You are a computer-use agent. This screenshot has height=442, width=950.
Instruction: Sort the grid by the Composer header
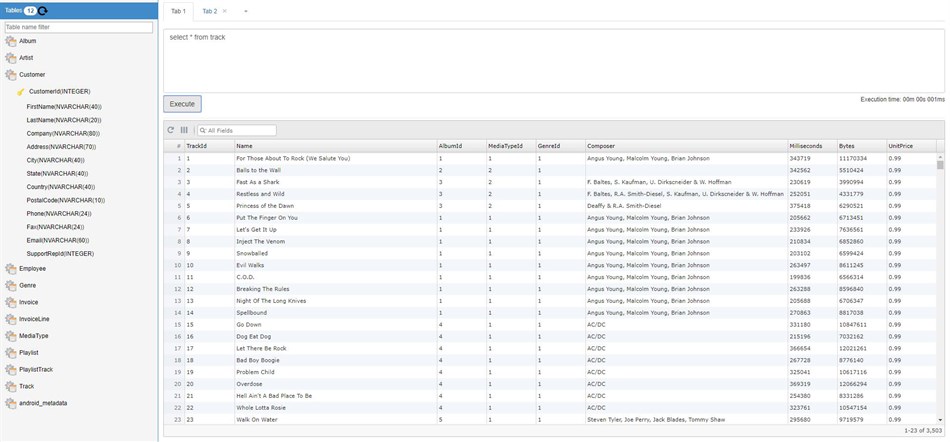pyautogui.click(x=601, y=146)
